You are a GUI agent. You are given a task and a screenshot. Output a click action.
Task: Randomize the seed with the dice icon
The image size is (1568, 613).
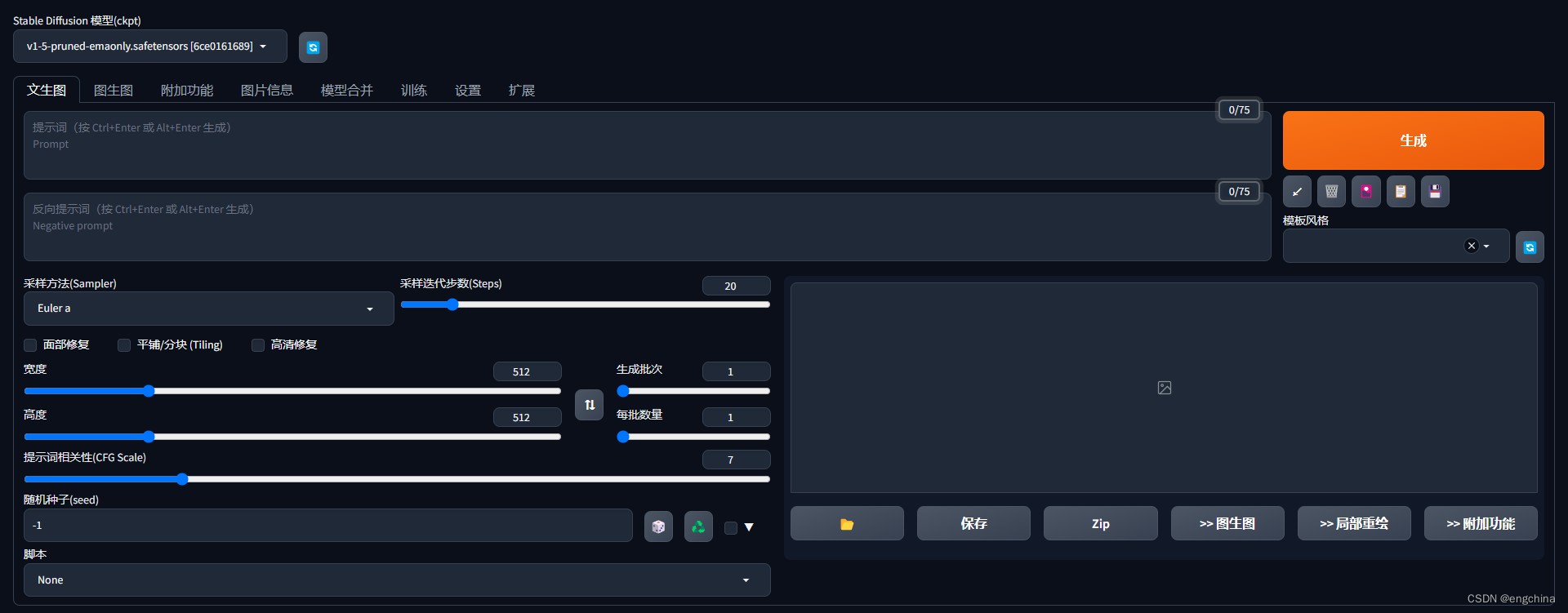[x=658, y=526]
